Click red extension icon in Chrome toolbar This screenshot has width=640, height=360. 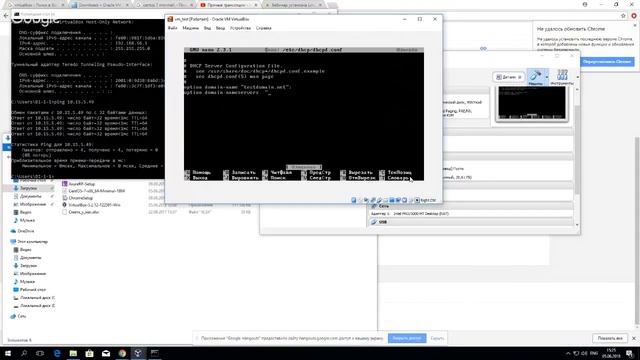tap(634, 16)
